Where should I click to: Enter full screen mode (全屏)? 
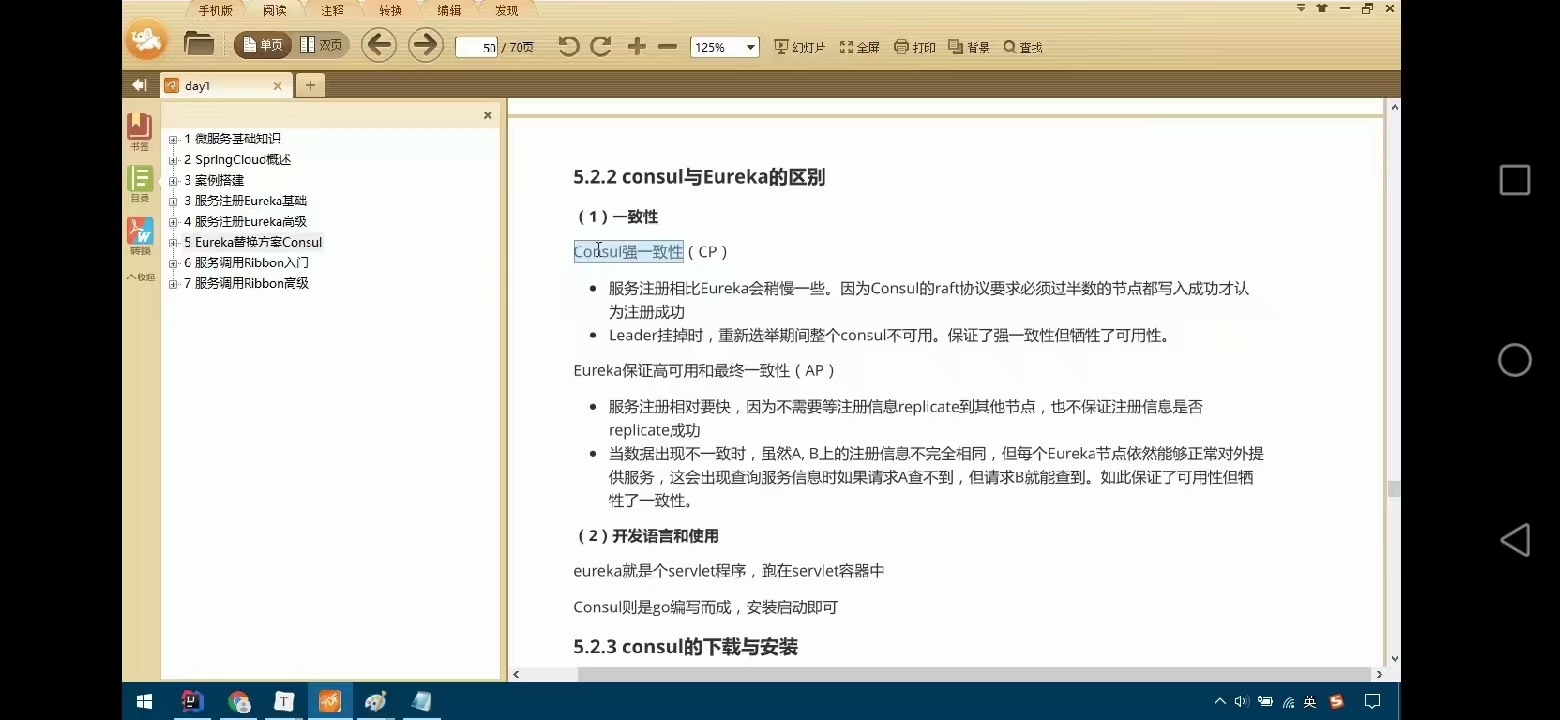860,47
